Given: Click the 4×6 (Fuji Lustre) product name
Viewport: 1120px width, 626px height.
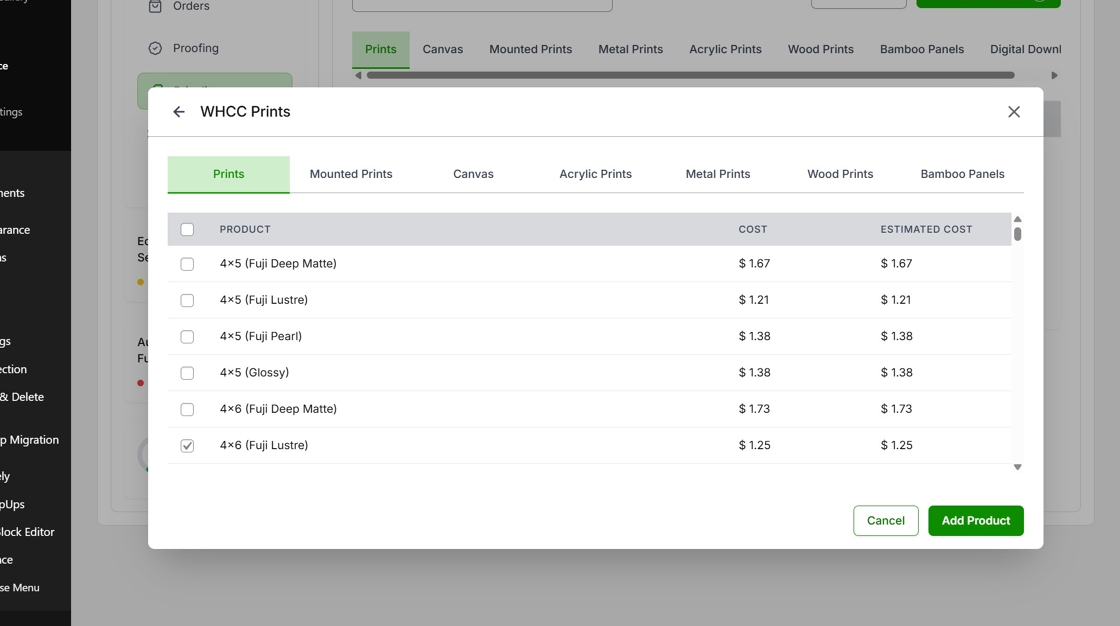Looking at the screenshot, I should 264,446.
